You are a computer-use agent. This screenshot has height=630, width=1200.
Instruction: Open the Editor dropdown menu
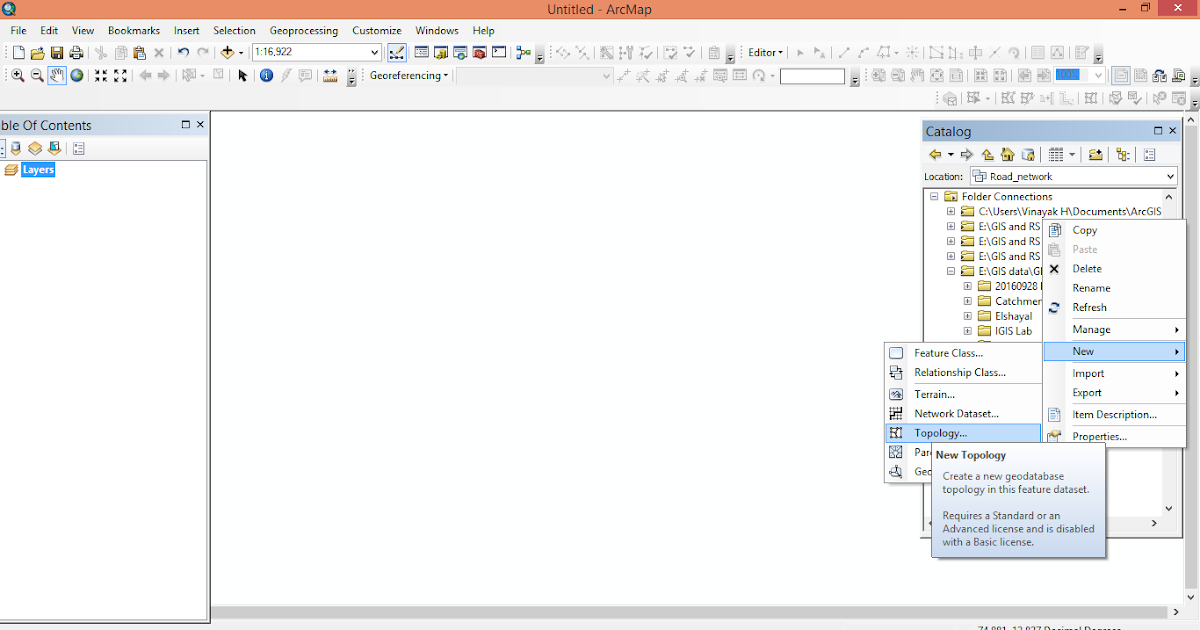[766, 52]
